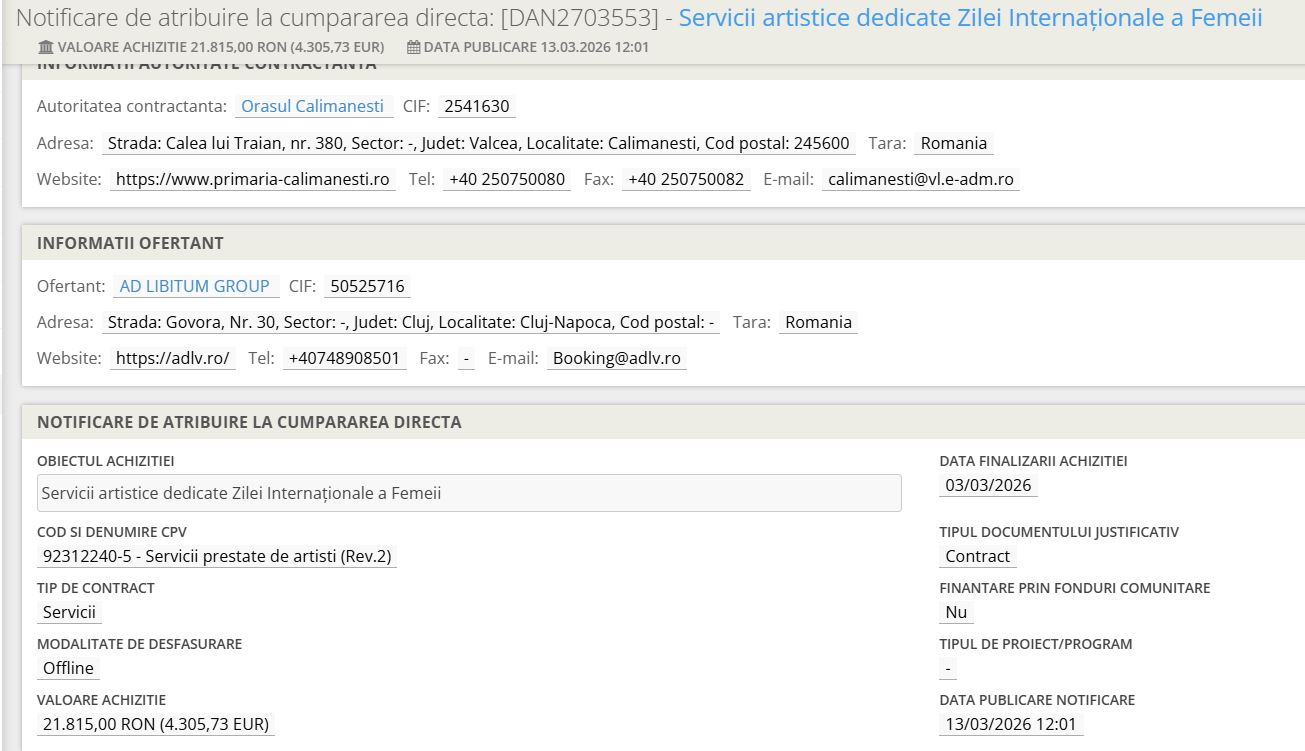Click the institution icon beside the header Valoare Achizitie
The width and height of the screenshot is (1305, 751).
click(x=46, y=48)
